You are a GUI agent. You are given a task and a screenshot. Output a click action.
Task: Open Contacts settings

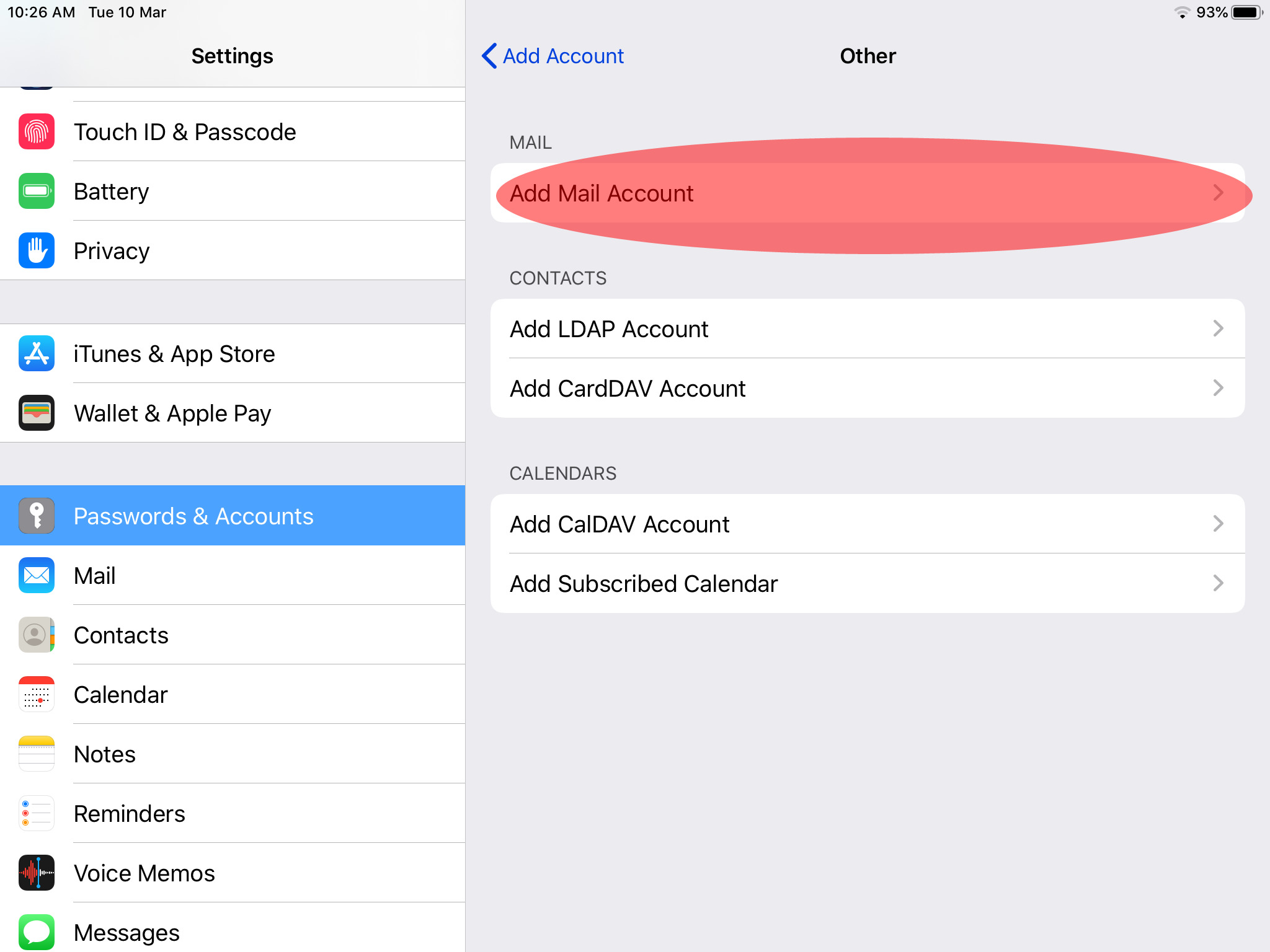(233, 635)
